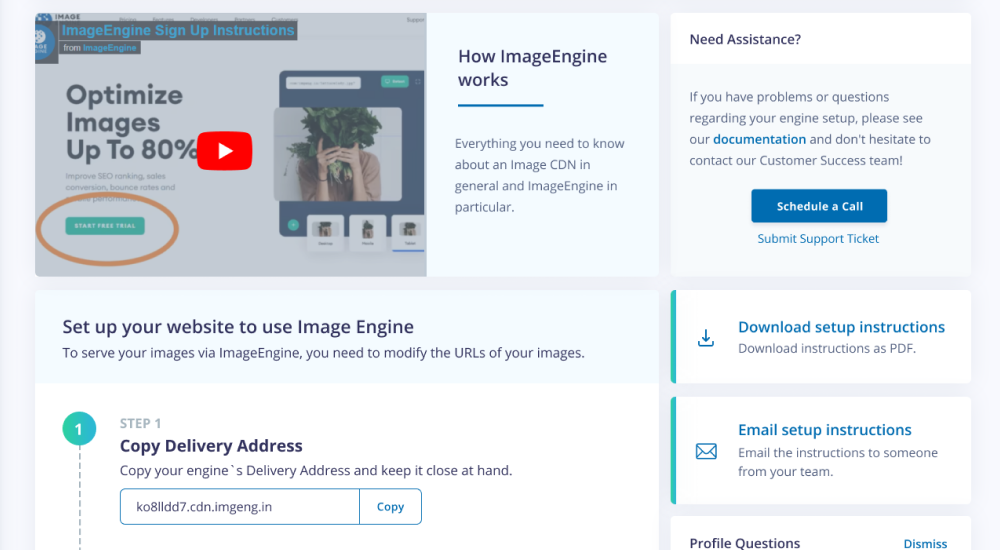The height and width of the screenshot is (550, 1000).
Task: Click the 'Download instructions as PDF.' text
Action: point(827,348)
